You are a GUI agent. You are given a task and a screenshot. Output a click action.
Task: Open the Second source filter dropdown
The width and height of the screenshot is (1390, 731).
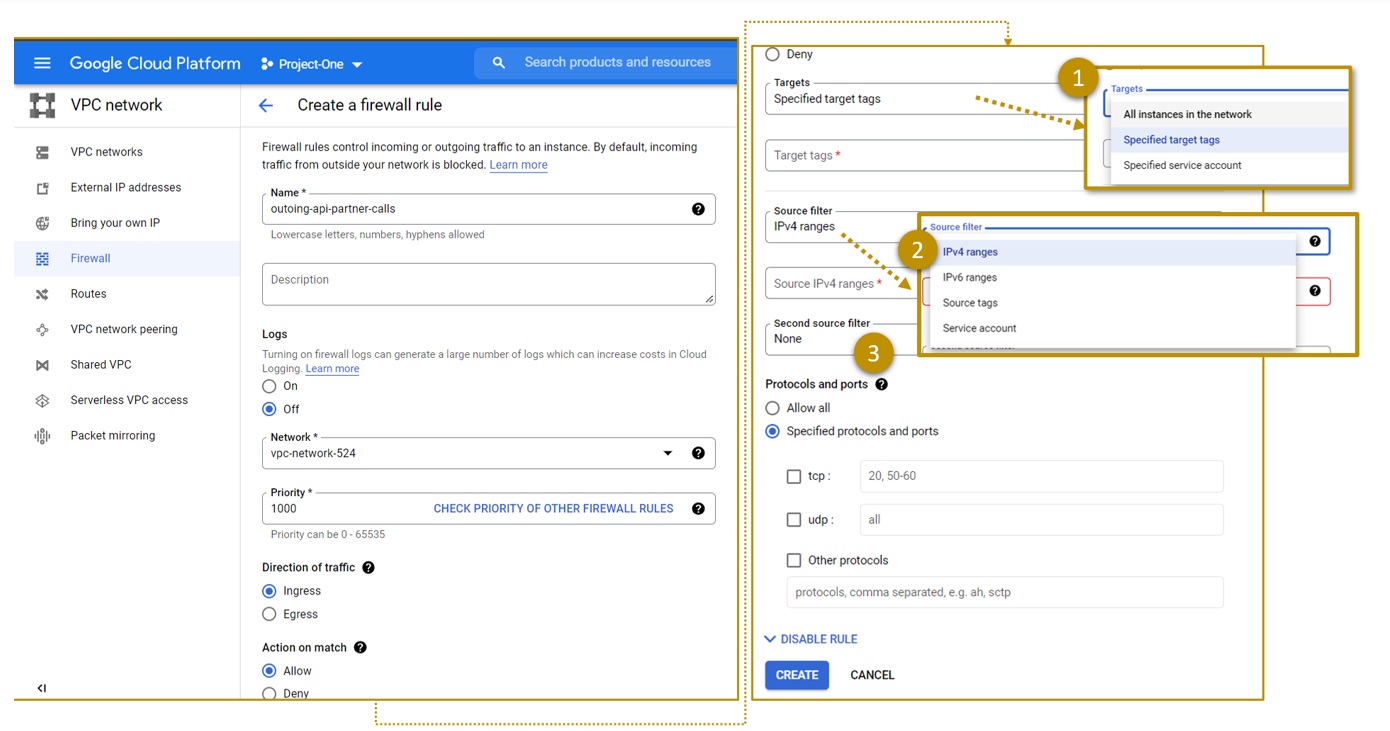(842, 339)
